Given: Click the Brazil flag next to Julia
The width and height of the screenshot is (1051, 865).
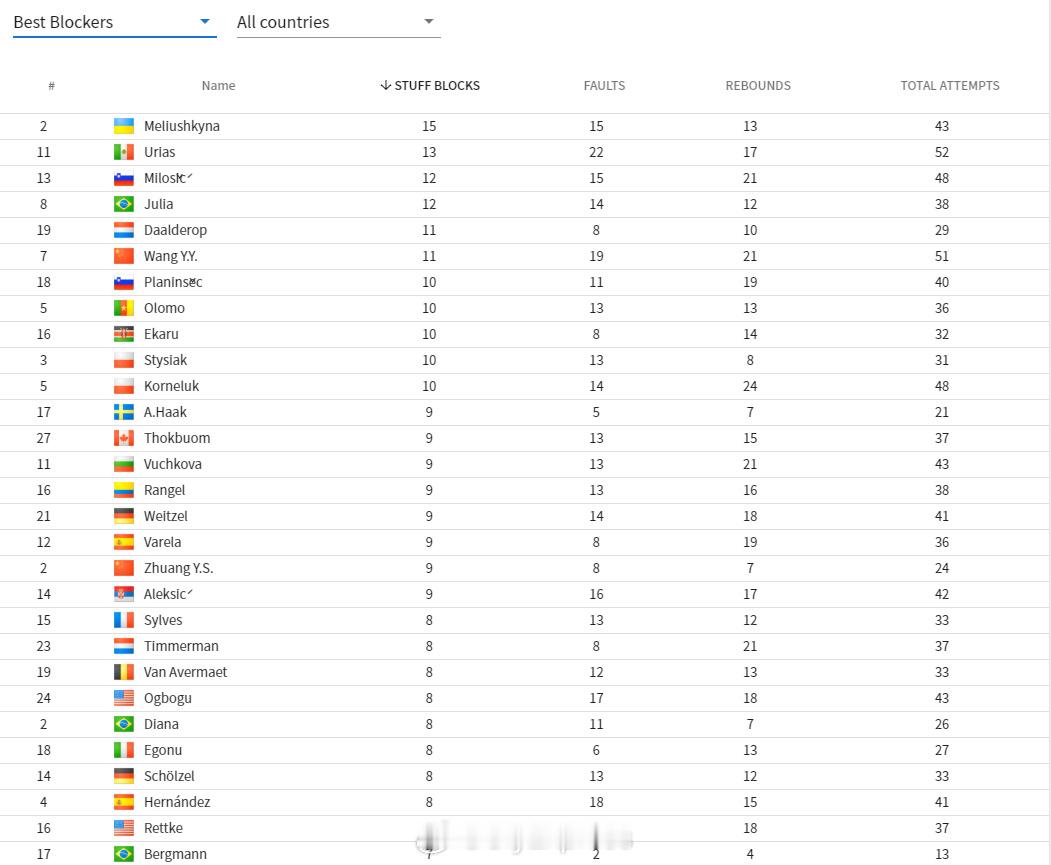Looking at the screenshot, I should click(123, 204).
